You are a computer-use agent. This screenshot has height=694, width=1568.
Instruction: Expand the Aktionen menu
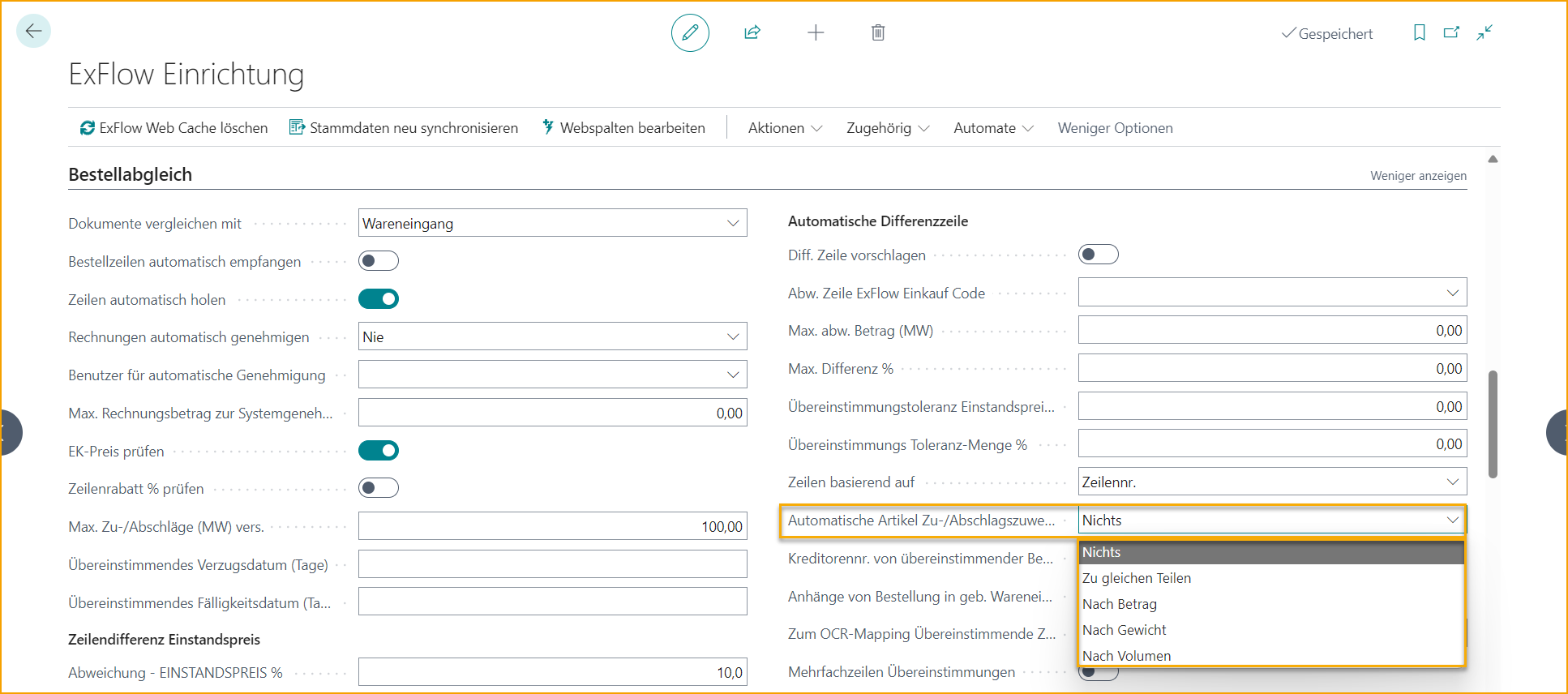785,128
